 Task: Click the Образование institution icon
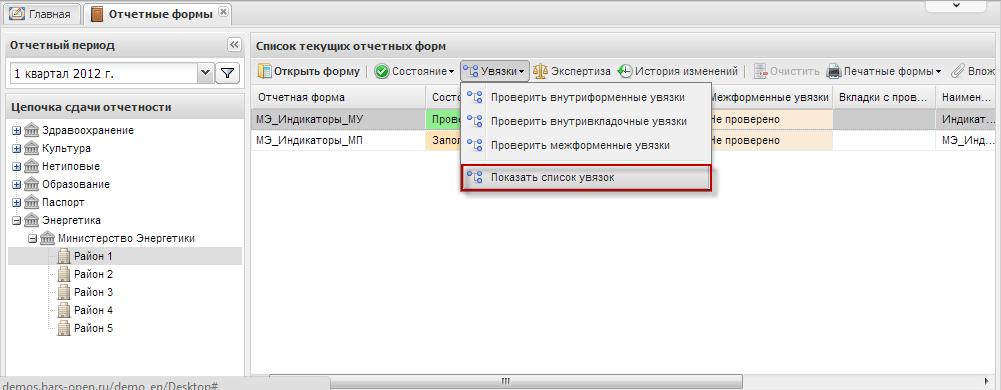click(x=31, y=184)
